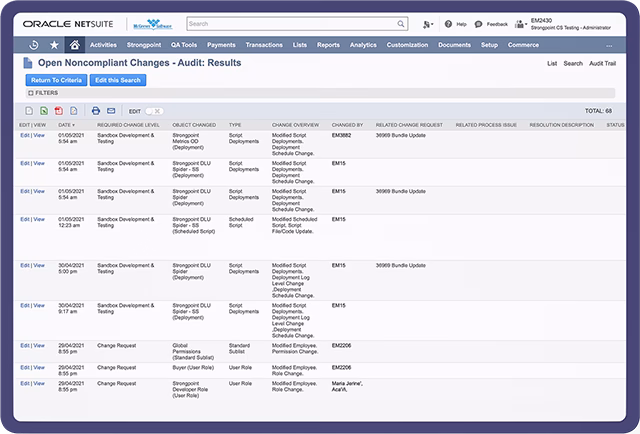The width and height of the screenshot is (640, 434).
Task: Edit the Strongpoint Developer Role row
Action: (x=24, y=383)
